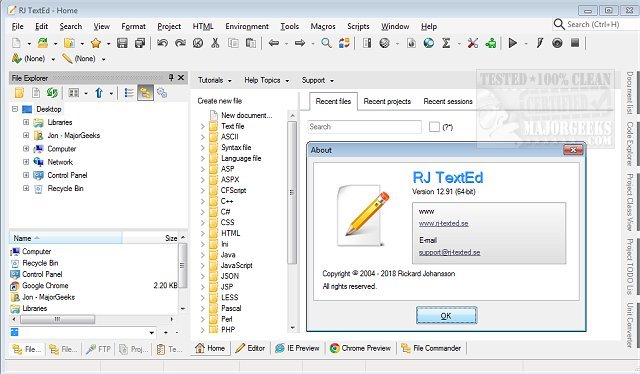Open the Macros menu
This screenshot has width=640, height=374.
tap(323, 27)
